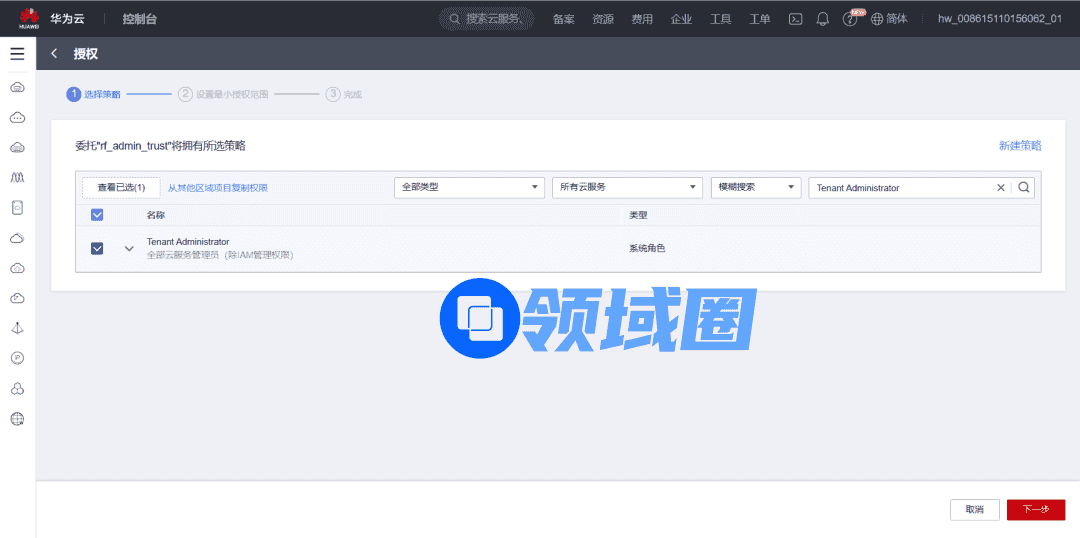Screen dimensions: 1080x538
Task: Click the 新建策略 link
Action: pyautogui.click(x=1020, y=146)
